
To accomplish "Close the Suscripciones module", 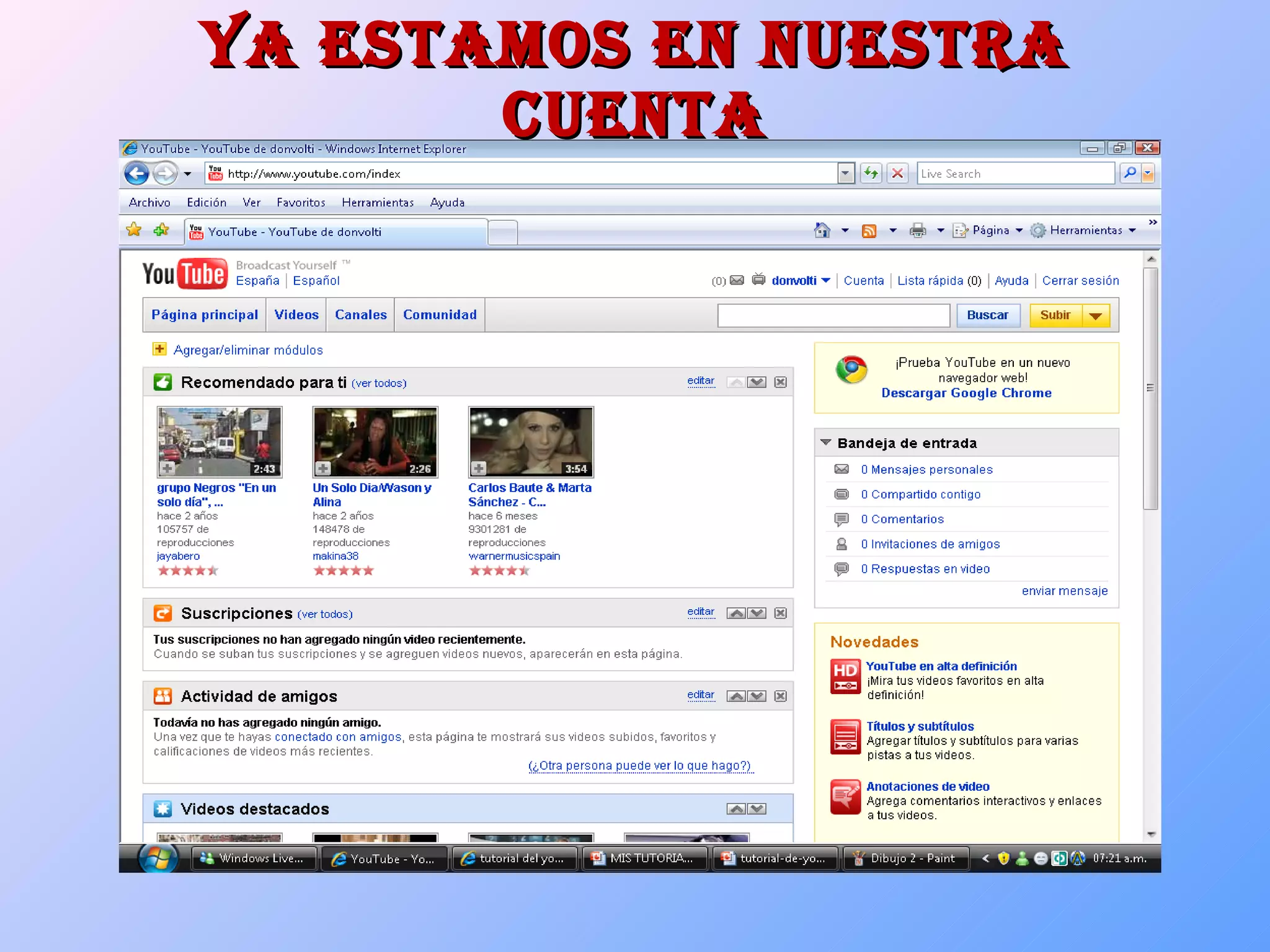I will [x=781, y=614].
